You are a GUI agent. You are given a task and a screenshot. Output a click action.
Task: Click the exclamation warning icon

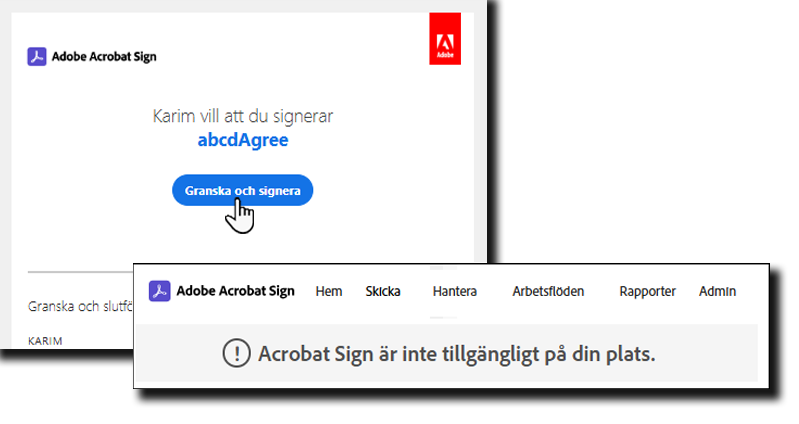click(235, 354)
